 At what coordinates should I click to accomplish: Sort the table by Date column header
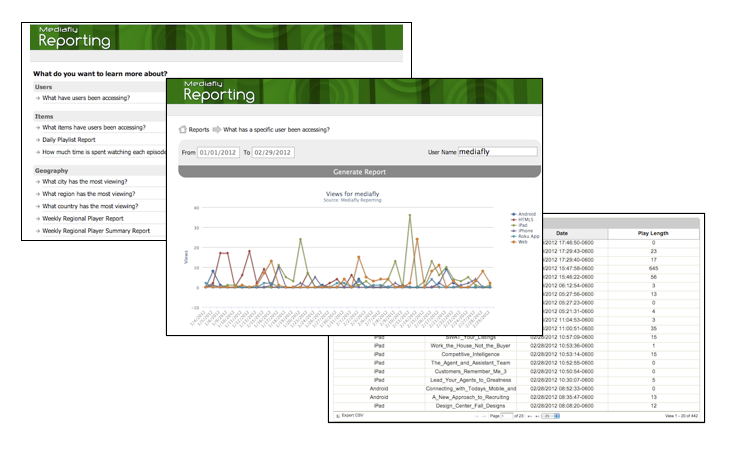pyautogui.click(x=562, y=233)
